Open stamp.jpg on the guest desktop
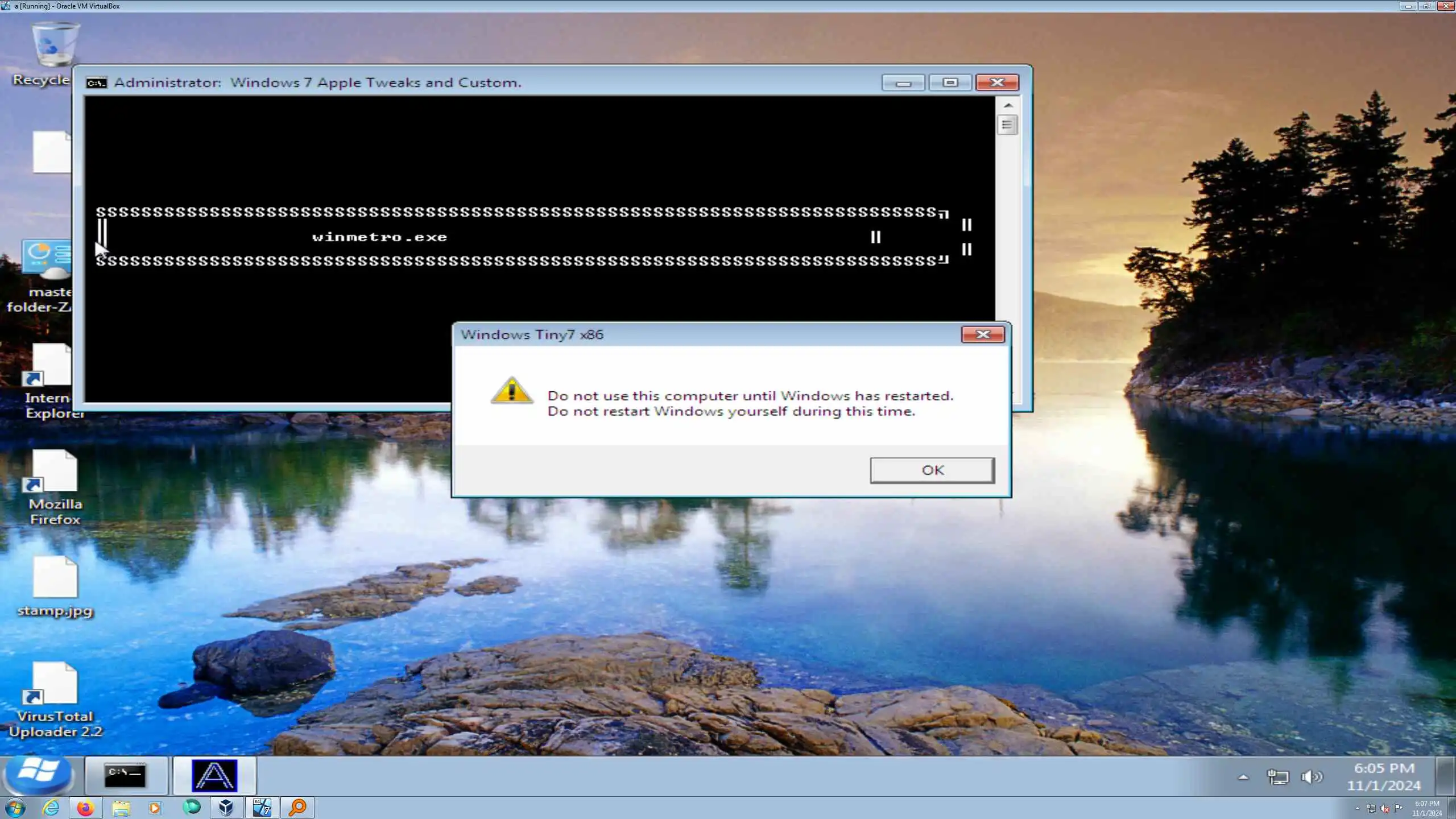Viewport: 1456px width, 819px height. 55,577
